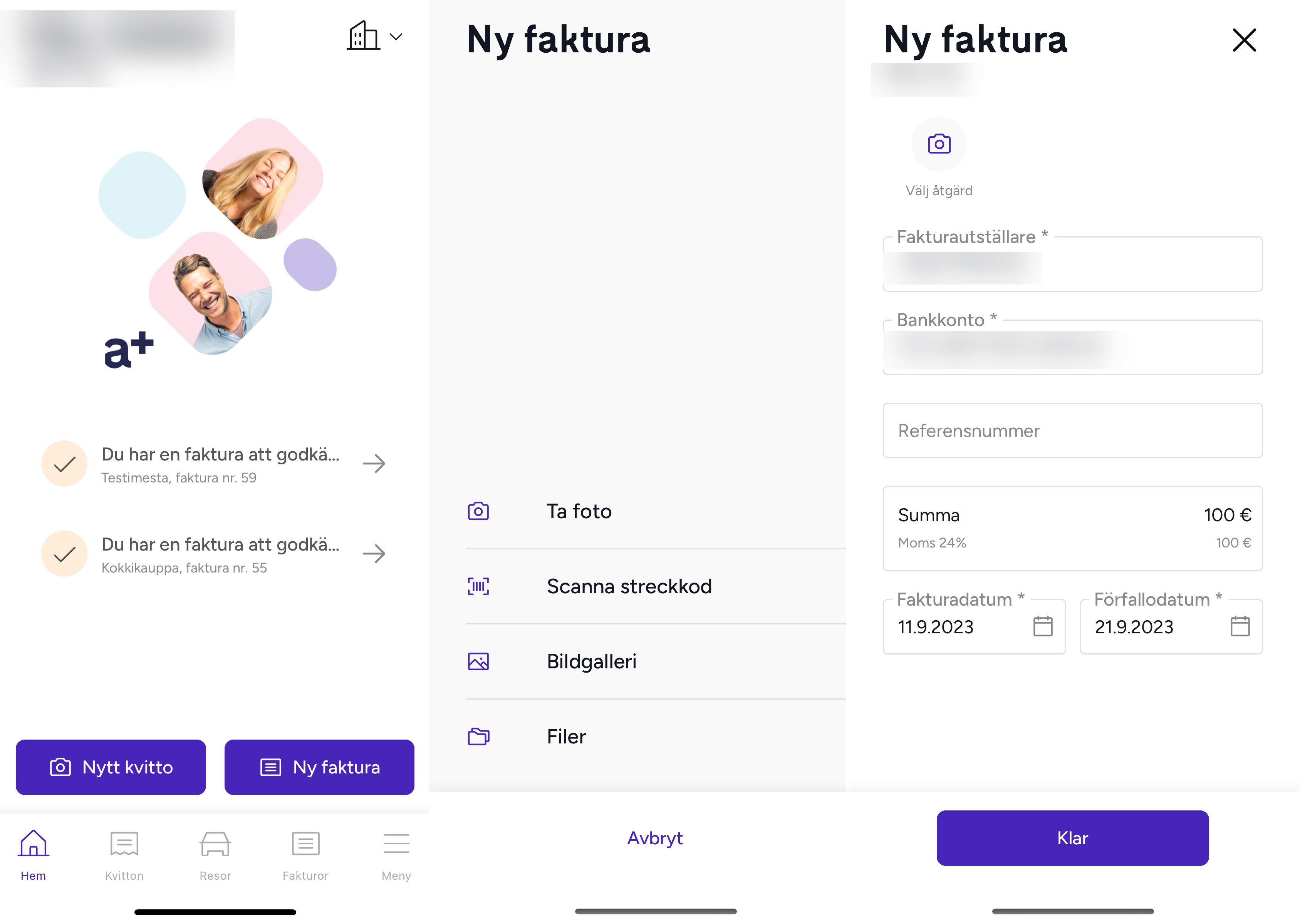Screen dimensions: 1300x924
Task: Open Fakturadatum calendar picker
Action: 1042,626
